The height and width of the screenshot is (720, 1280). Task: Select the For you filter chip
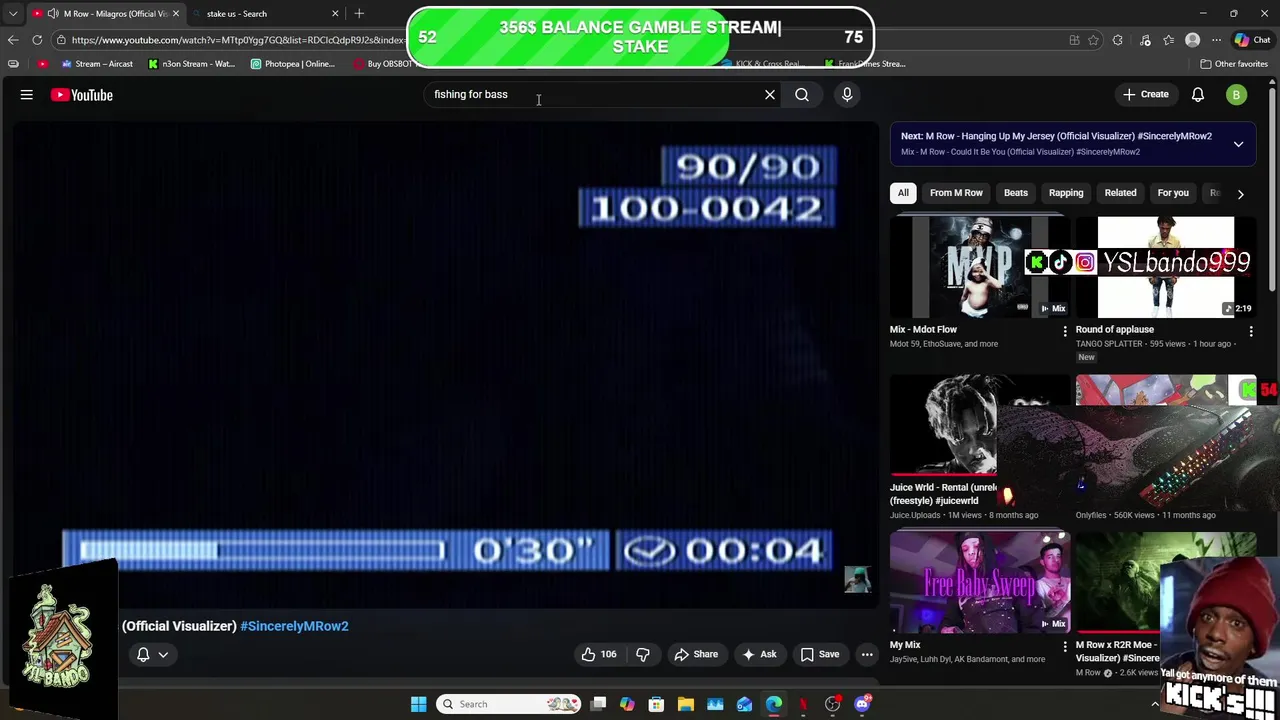coord(1173,193)
